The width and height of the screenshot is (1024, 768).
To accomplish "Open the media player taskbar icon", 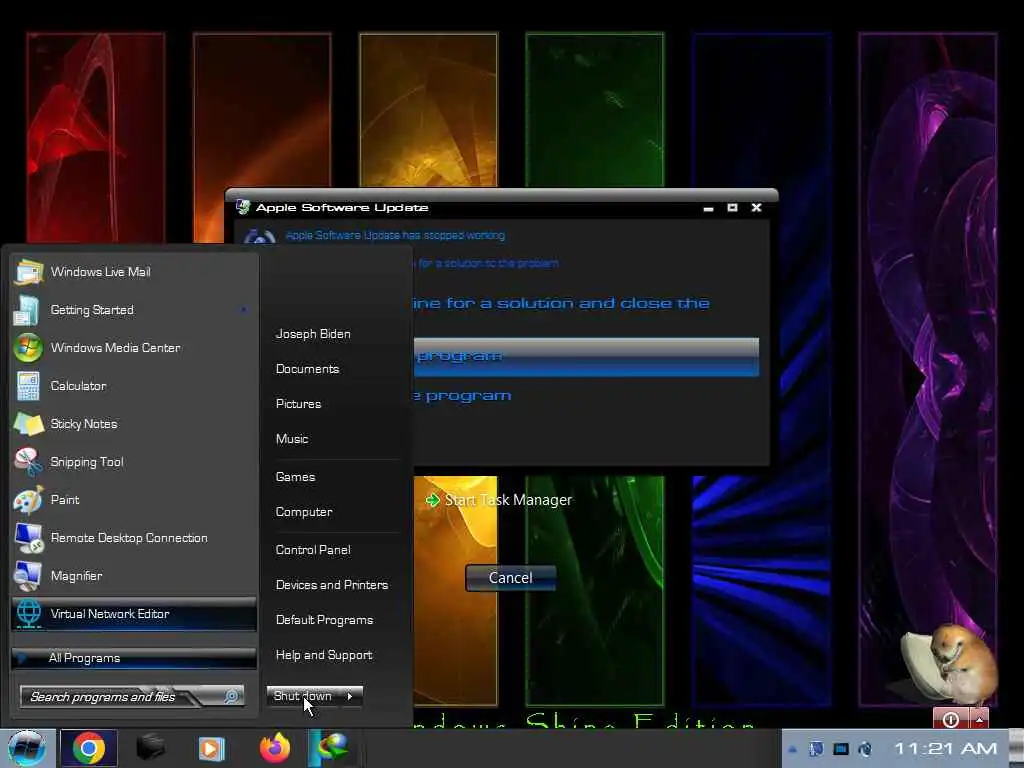I will (211, 748).
